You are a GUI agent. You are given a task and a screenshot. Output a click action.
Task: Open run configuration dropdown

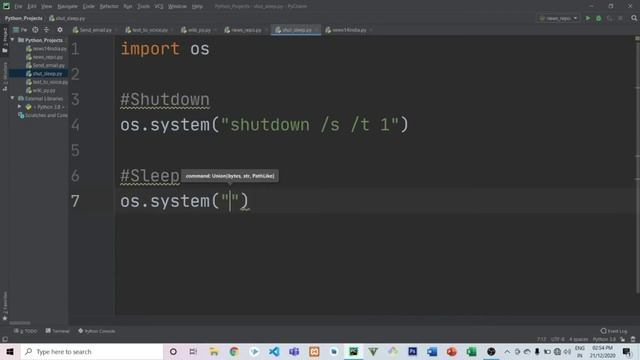click(x=558, y=18)
